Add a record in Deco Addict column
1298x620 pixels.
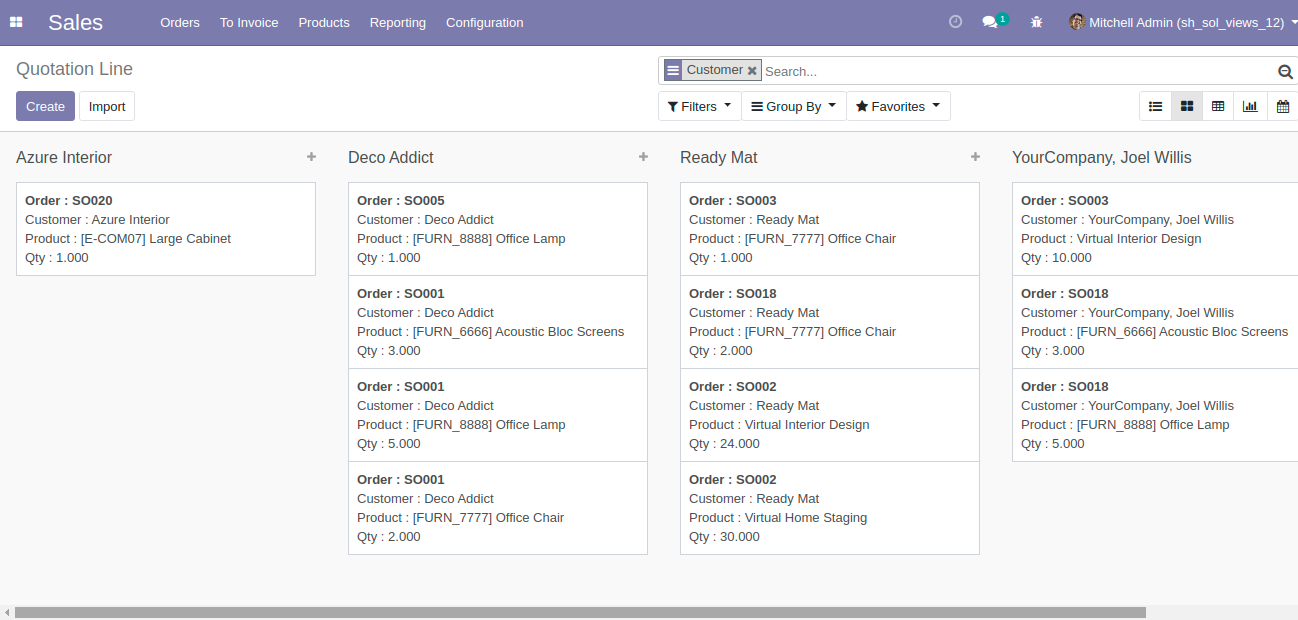click(x=643, y=157)
